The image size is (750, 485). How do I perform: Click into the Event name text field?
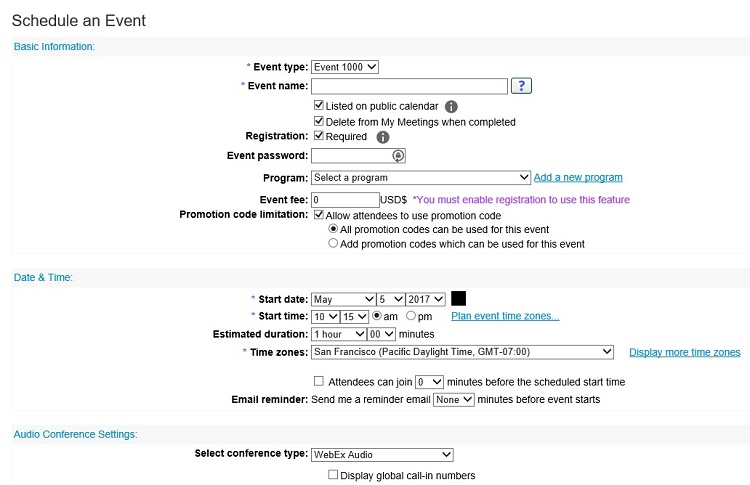pyautogui.click(x=409, y=86)
